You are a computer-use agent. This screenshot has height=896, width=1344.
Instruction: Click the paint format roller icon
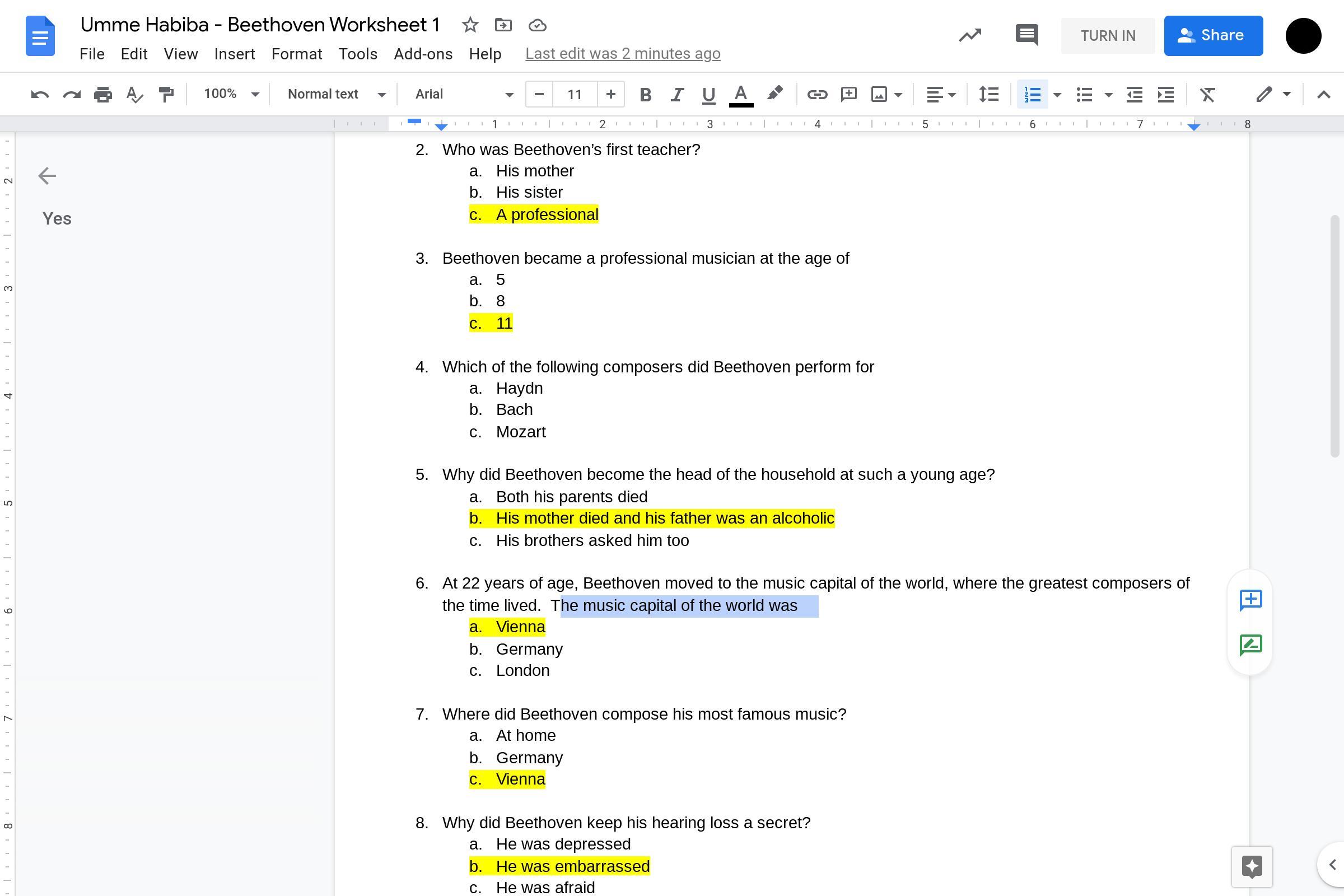166,94
